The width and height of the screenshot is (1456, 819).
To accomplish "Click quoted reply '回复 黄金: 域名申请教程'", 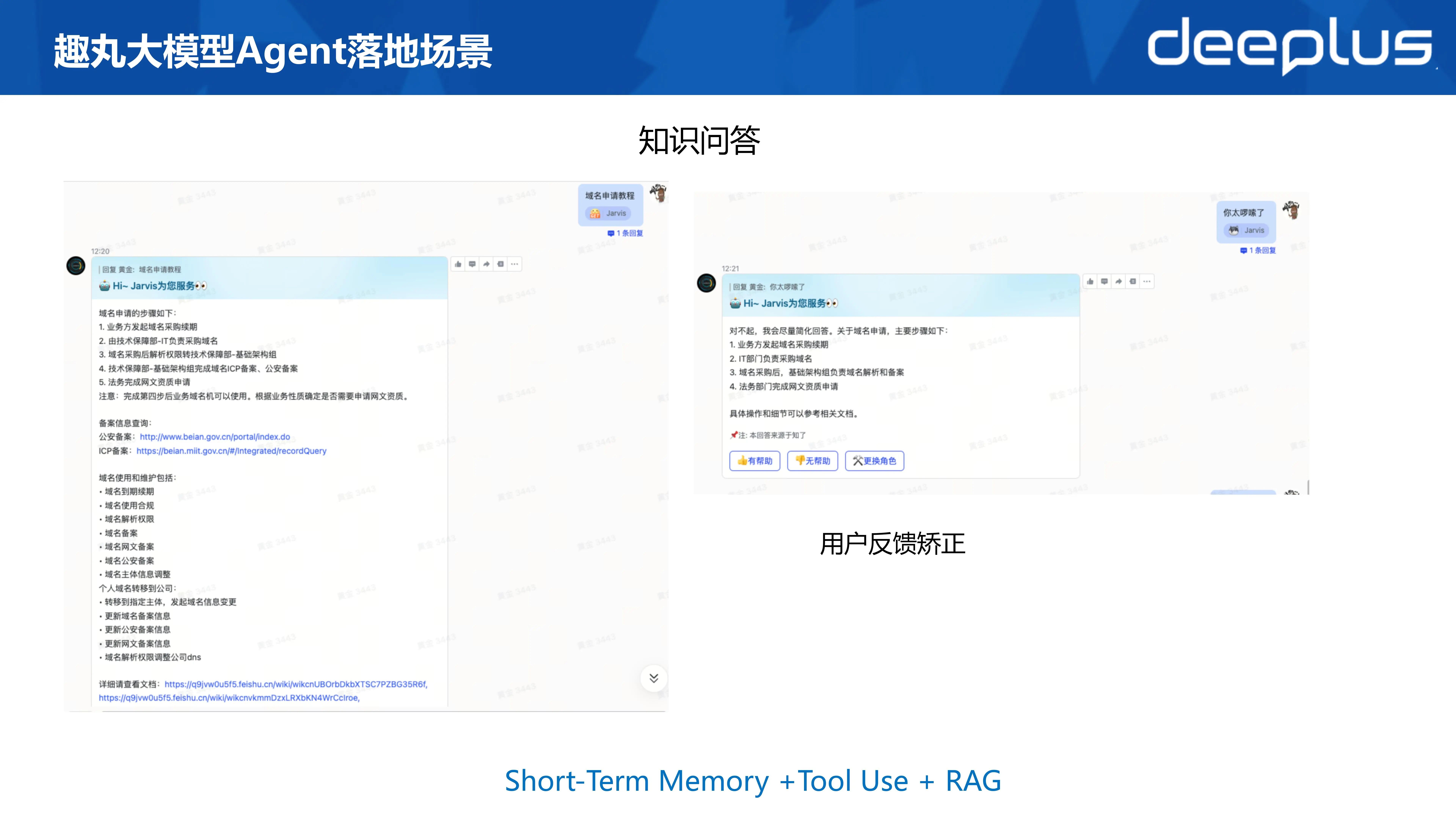I will coord(140,270).
